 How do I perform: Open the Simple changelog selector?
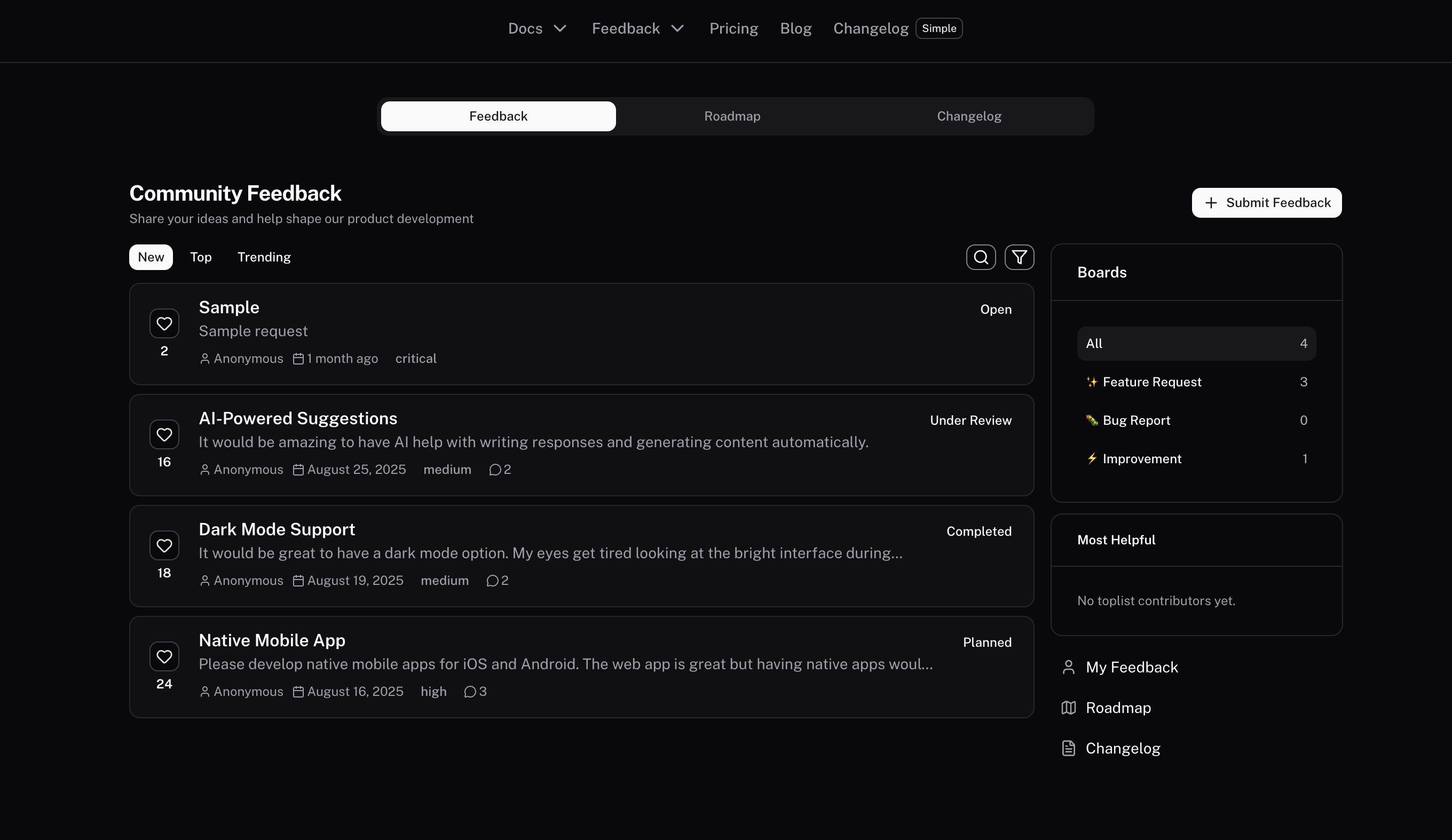pyautogui.click(x=938, y=28)
